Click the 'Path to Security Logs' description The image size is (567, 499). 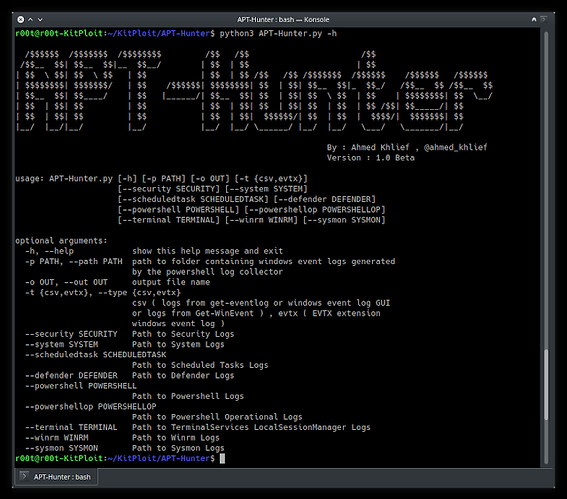coord(183,334)
